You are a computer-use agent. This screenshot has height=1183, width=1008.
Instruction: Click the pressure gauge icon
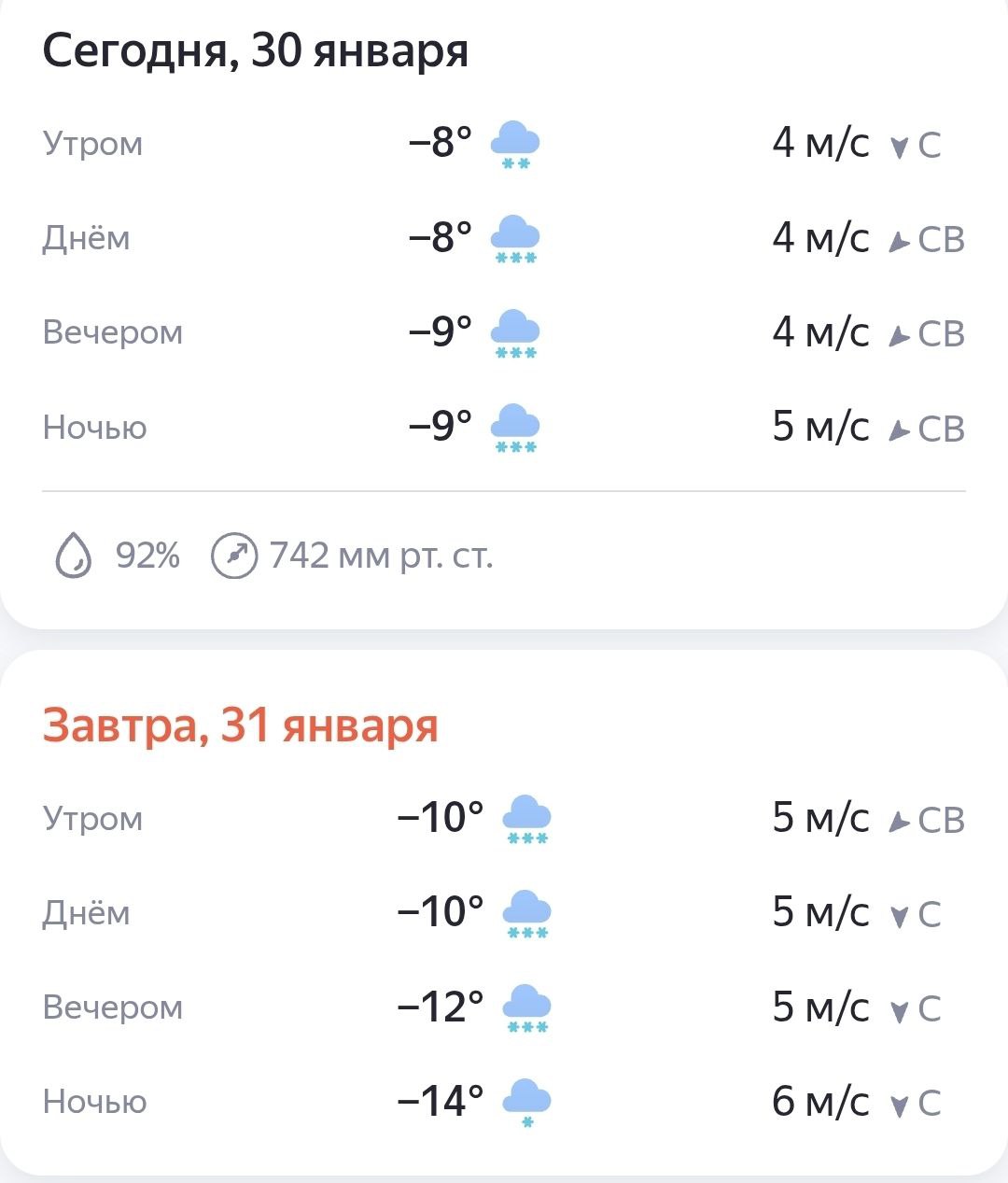pyautogui.click(x=233, y=556)
